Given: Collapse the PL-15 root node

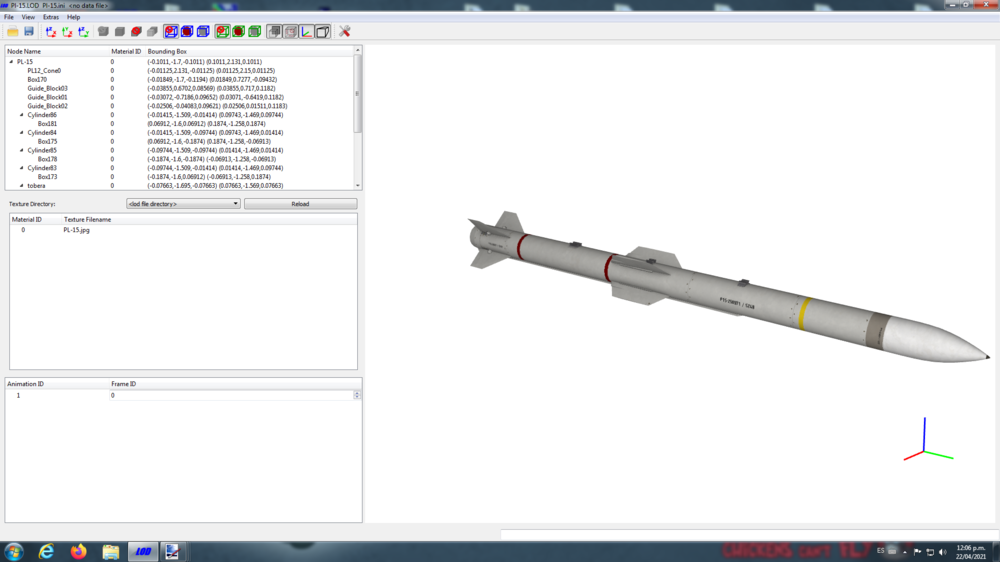Looking at the screenshot, I should (11, 62).
